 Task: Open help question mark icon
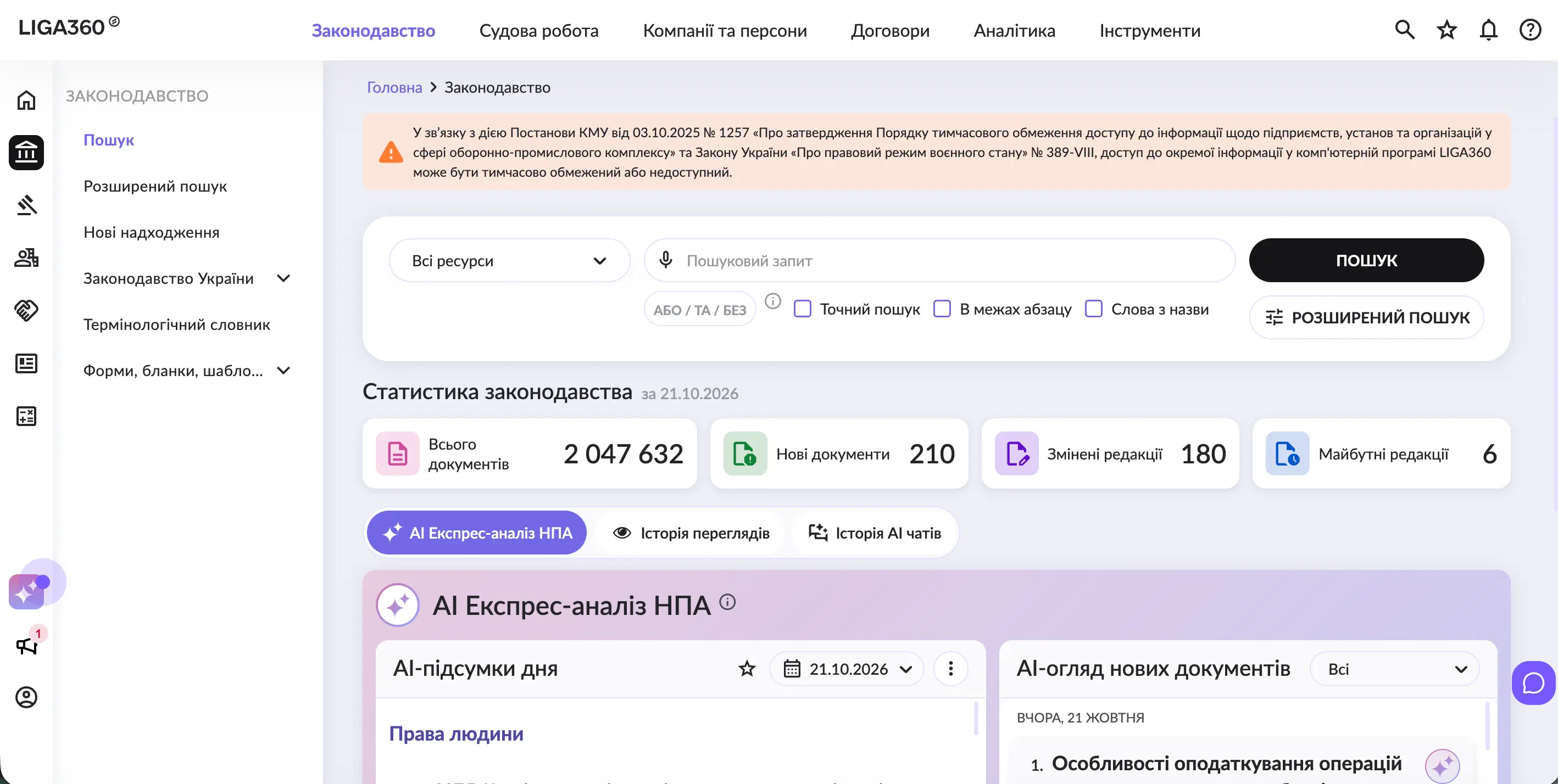point(1530,30)
